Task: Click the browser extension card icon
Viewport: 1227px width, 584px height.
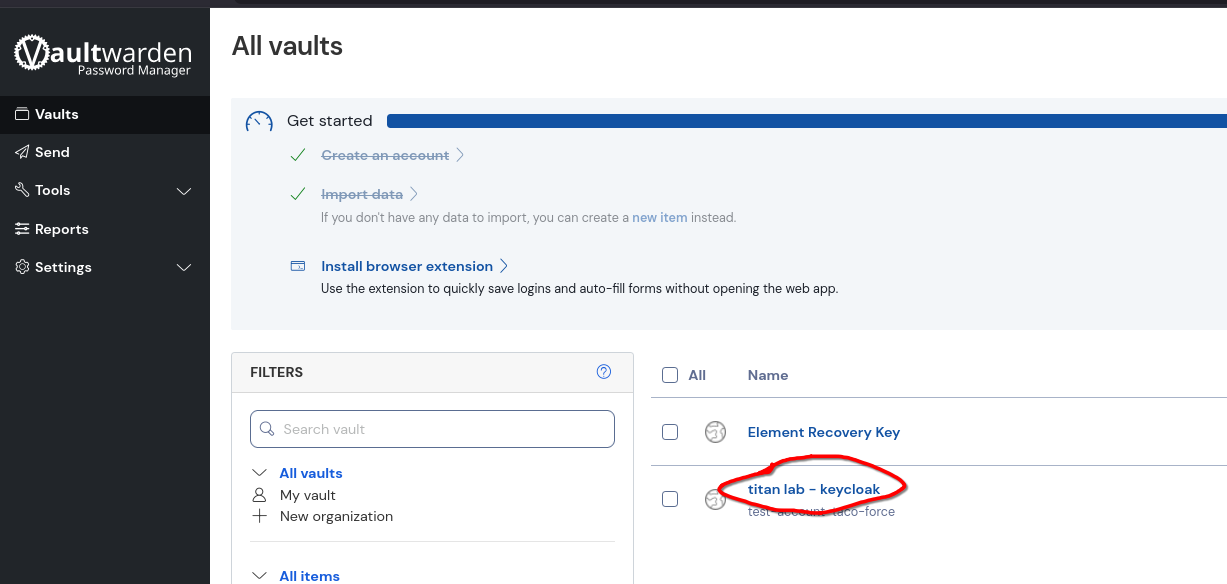Action: (x=298, y=266)
